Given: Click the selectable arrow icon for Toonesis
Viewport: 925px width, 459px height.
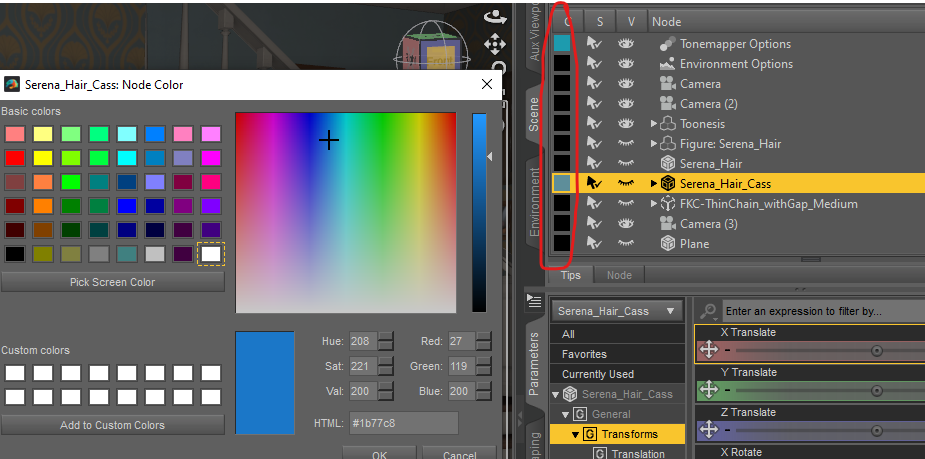Looking at the screenshot, I should coord(594,124).
